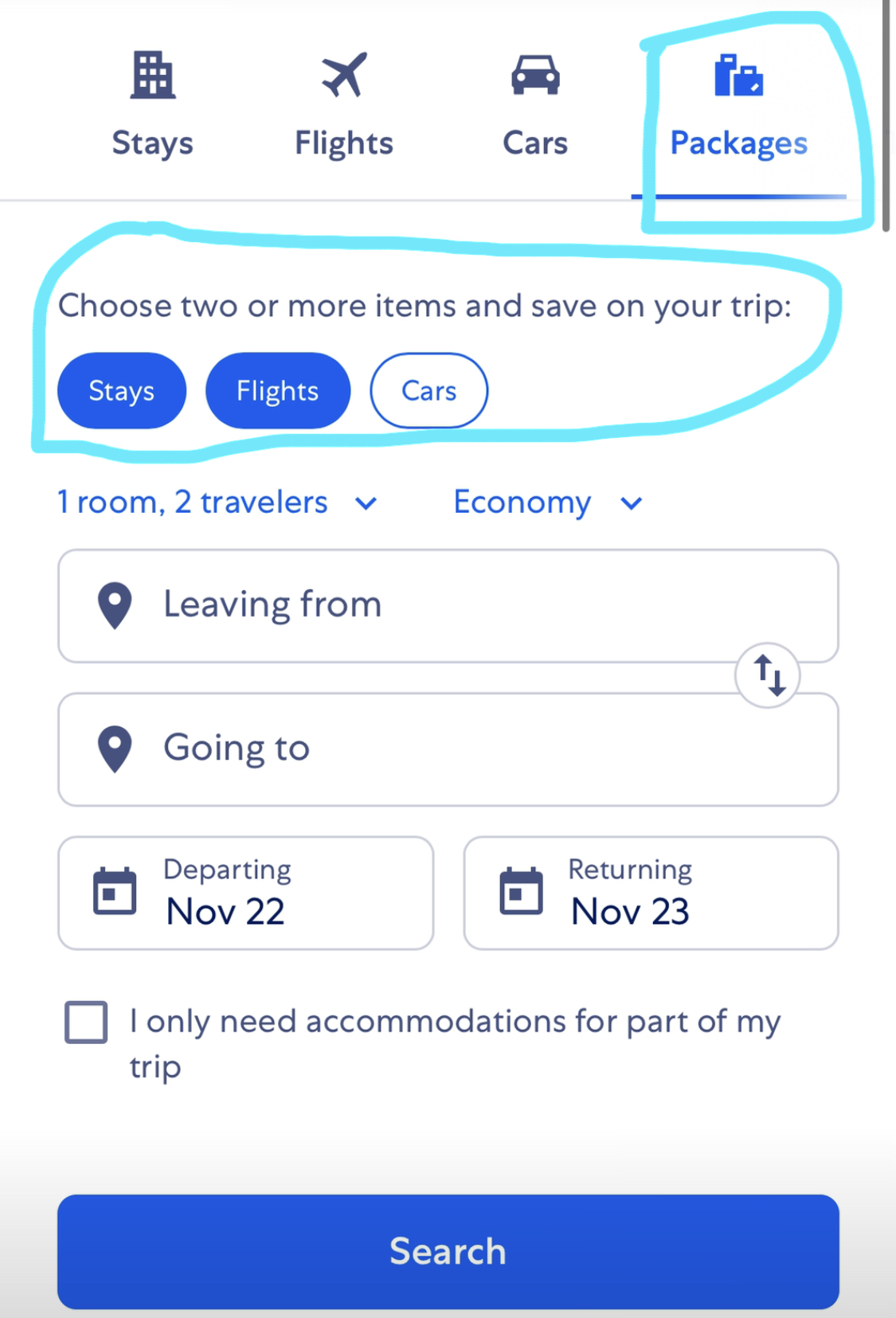The height and width of the screenshot is (1318, 896).
Task: Click the Returning calendar icon
Action: [521, 891]
